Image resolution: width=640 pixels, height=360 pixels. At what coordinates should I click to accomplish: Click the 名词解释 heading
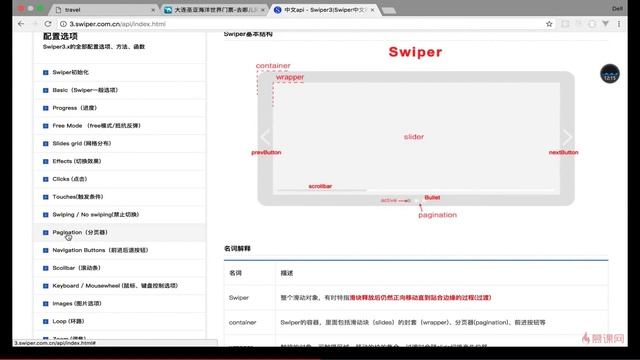click(x=237, y=248)
